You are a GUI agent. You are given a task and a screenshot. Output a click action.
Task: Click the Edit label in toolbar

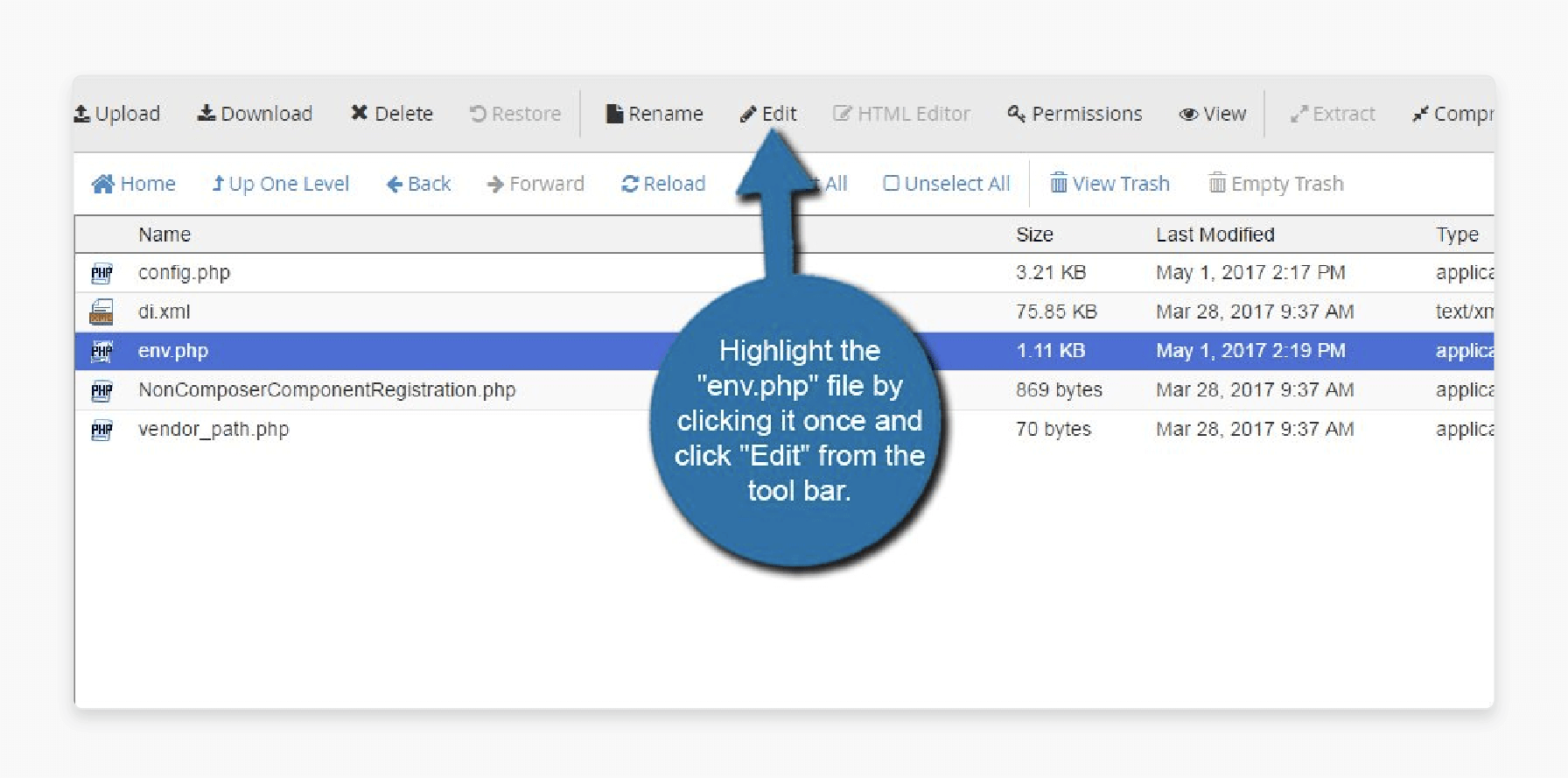click(x=779, y=114)
